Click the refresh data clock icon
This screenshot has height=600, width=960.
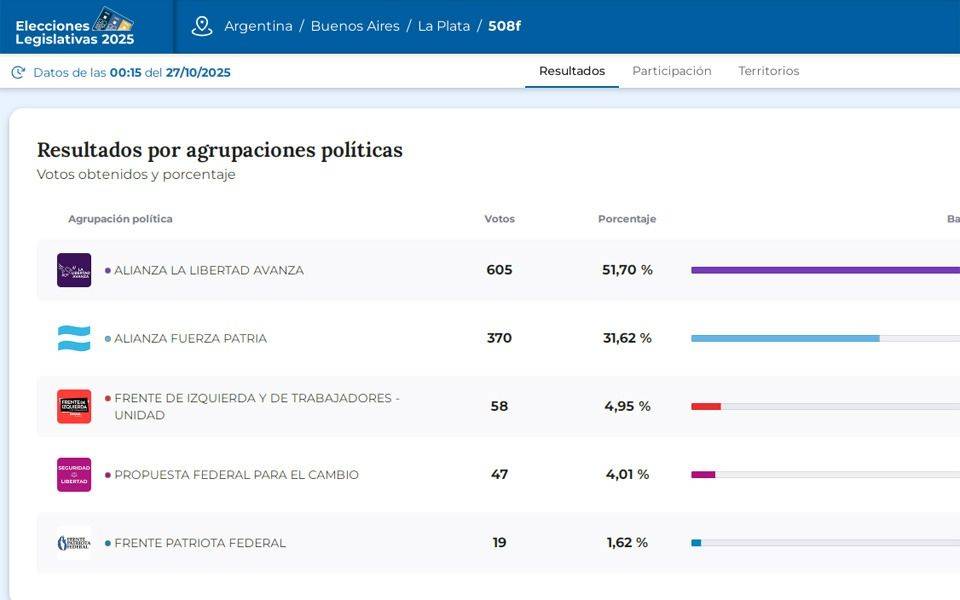coord(18,72)
